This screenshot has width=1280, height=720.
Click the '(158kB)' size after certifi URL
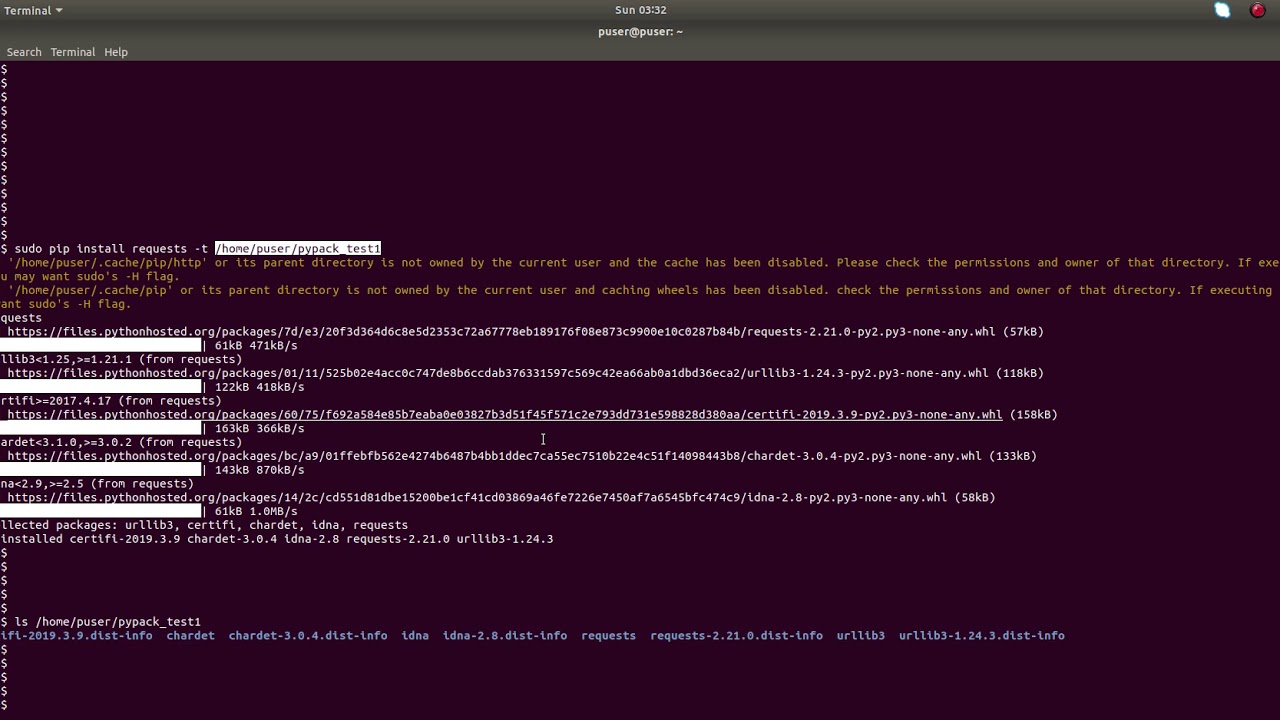pyautogui.click(x=1033, y=415)
